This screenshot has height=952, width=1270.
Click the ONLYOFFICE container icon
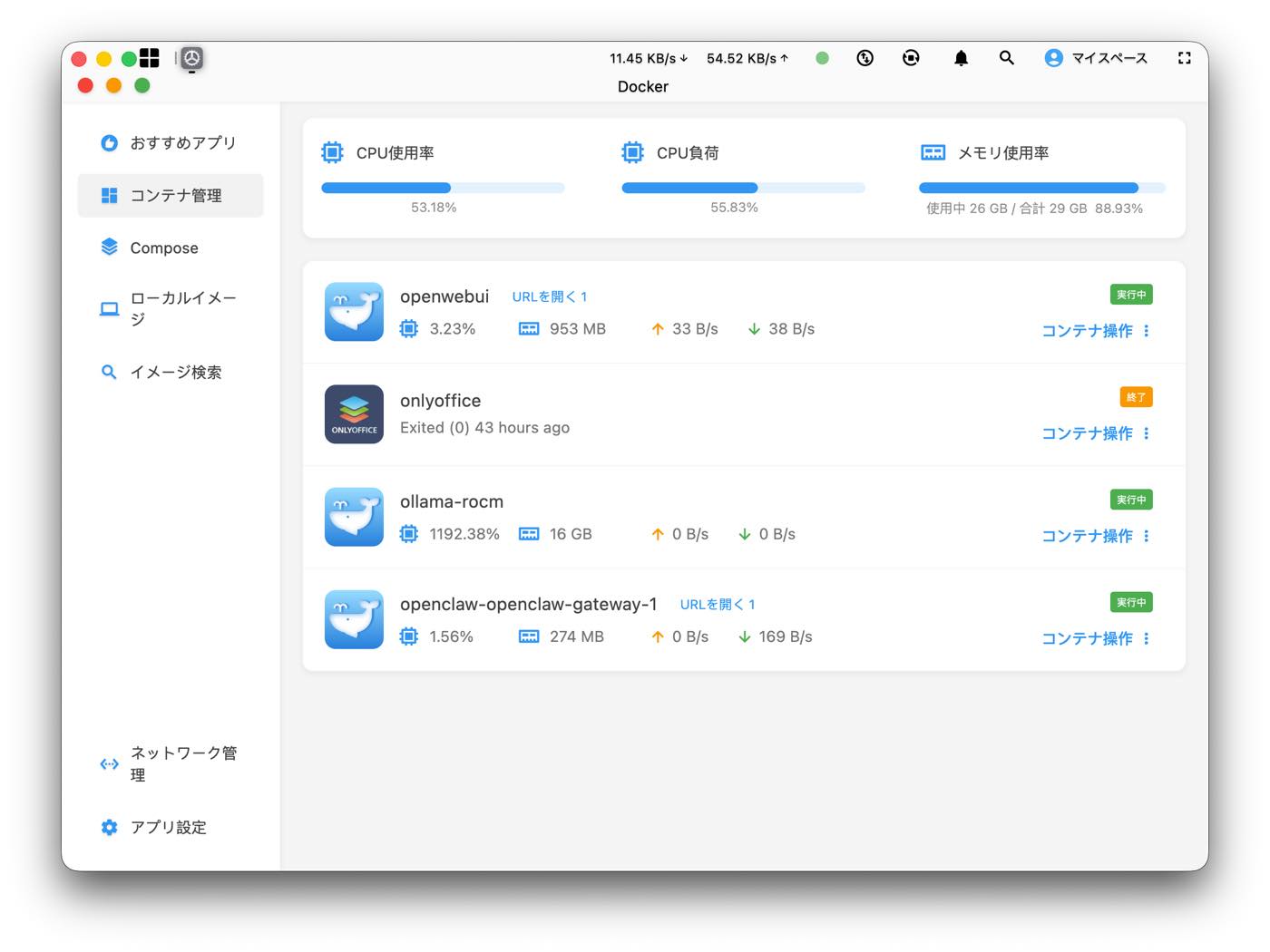[x=354, y=413]
